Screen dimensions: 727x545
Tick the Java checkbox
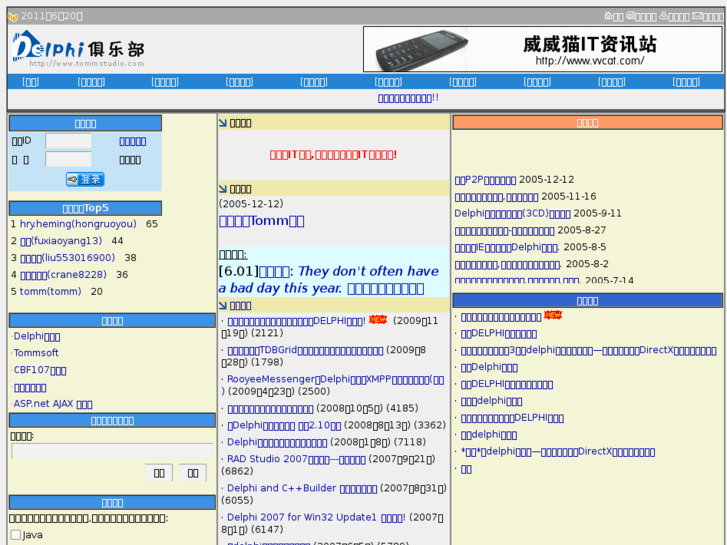pyautogui.click(x=16, y=534)
